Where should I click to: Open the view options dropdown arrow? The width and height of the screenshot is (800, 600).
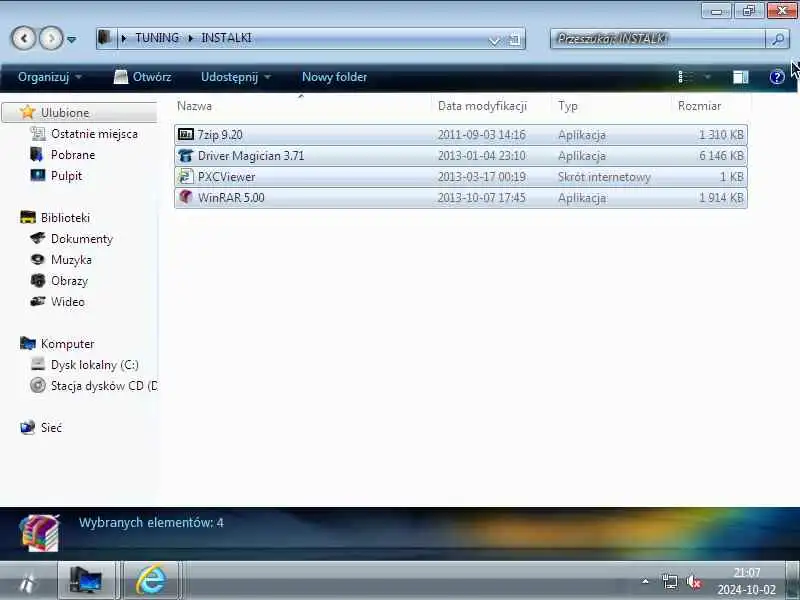[x=707, y=77]
